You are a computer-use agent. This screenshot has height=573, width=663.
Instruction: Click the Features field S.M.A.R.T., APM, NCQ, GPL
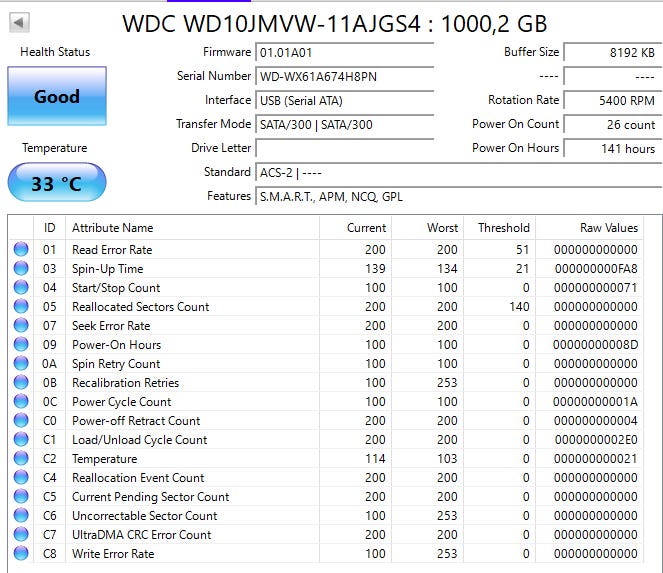pyautogui.click(x=459, y=197)
